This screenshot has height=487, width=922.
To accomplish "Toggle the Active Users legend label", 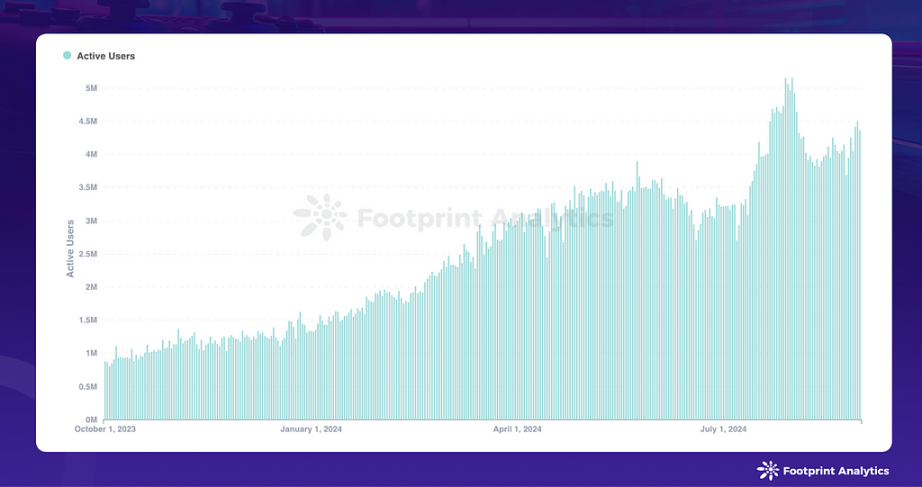I will [x=106, y=56].
